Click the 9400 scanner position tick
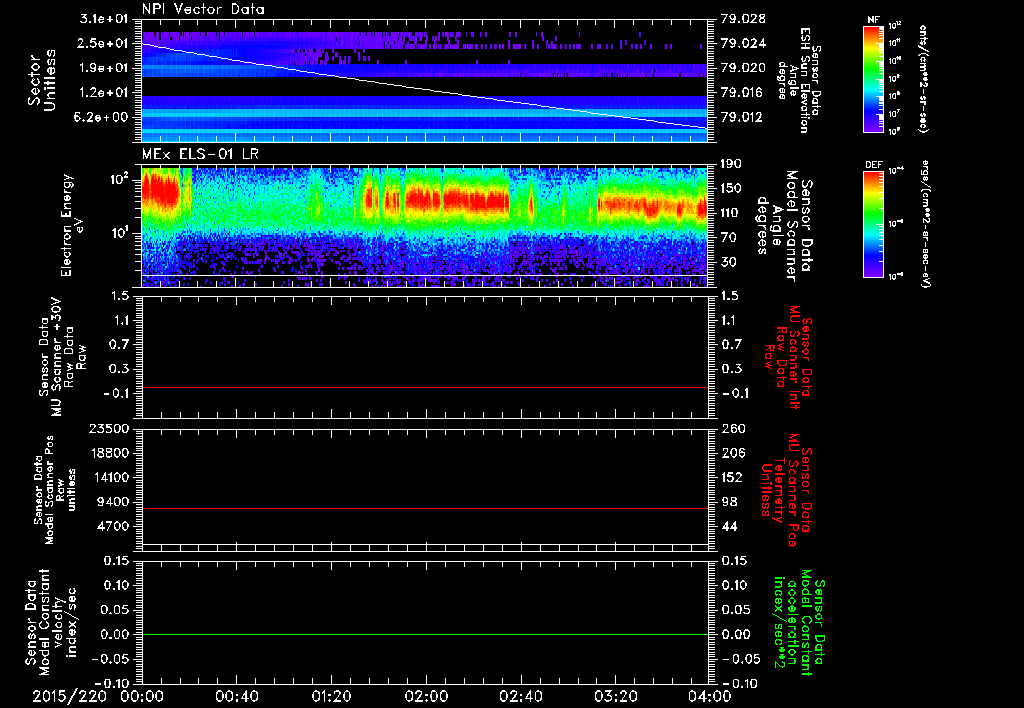The width and height of the screenshot is (1024, 708). click(112, 502)
